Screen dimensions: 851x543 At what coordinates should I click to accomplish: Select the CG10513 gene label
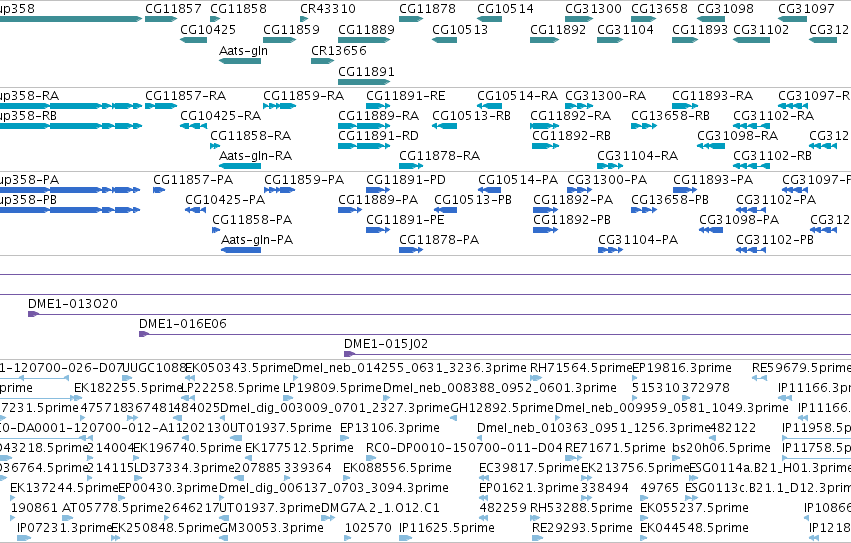460,29
